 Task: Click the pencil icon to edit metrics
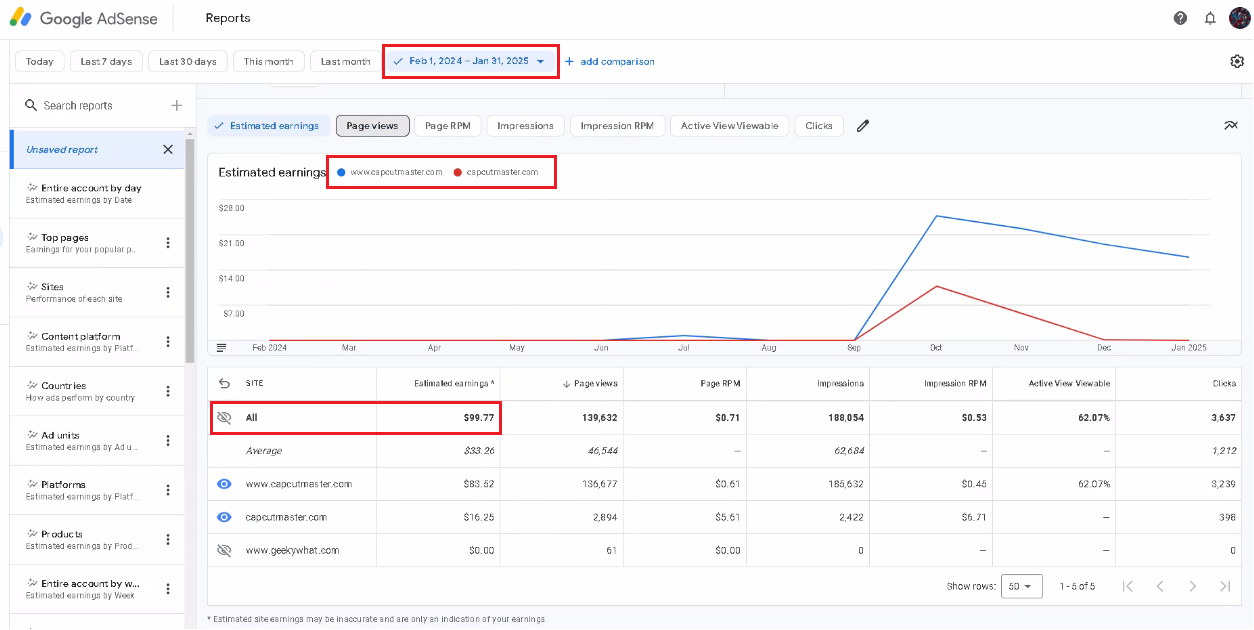pyautogui.click(x=864, y=126)
